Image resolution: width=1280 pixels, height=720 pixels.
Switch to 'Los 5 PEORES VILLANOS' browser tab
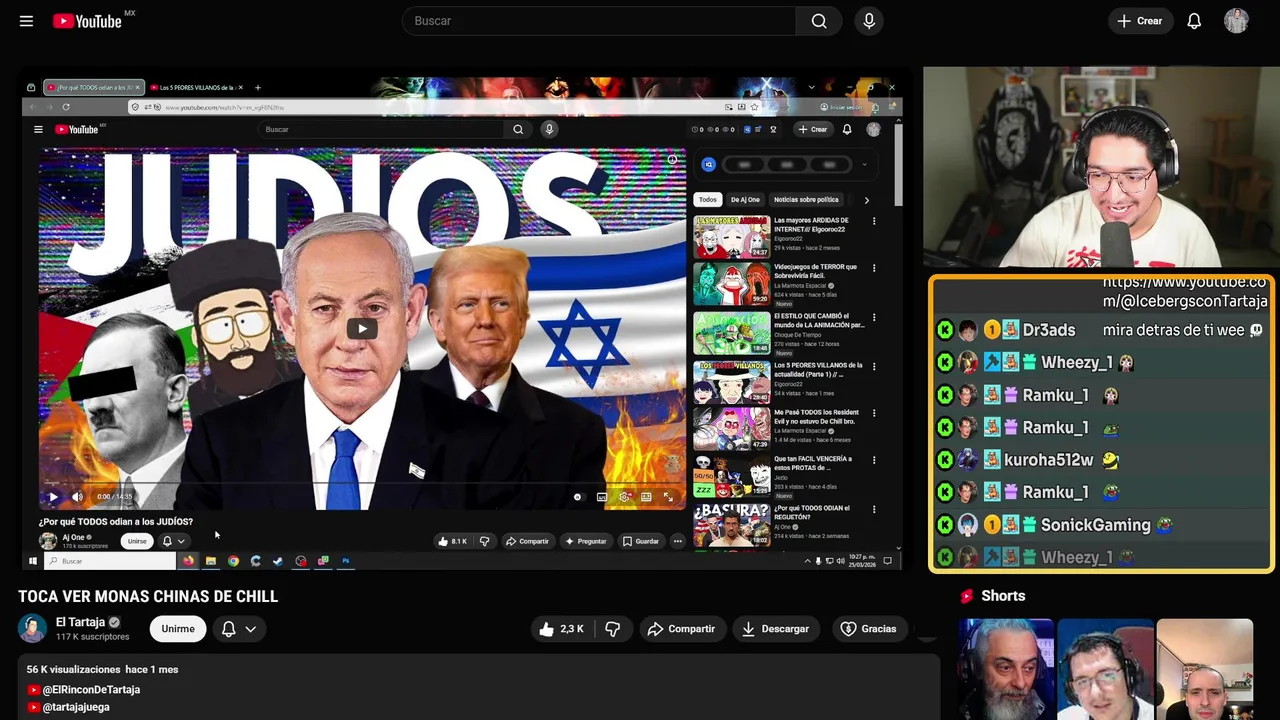point(197,88)
